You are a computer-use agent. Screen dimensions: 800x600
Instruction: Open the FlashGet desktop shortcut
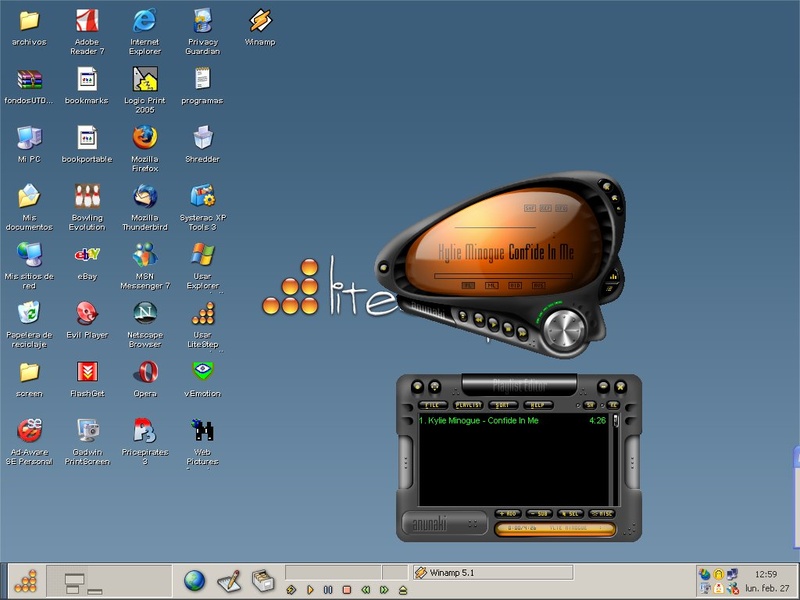pos(87,372)
